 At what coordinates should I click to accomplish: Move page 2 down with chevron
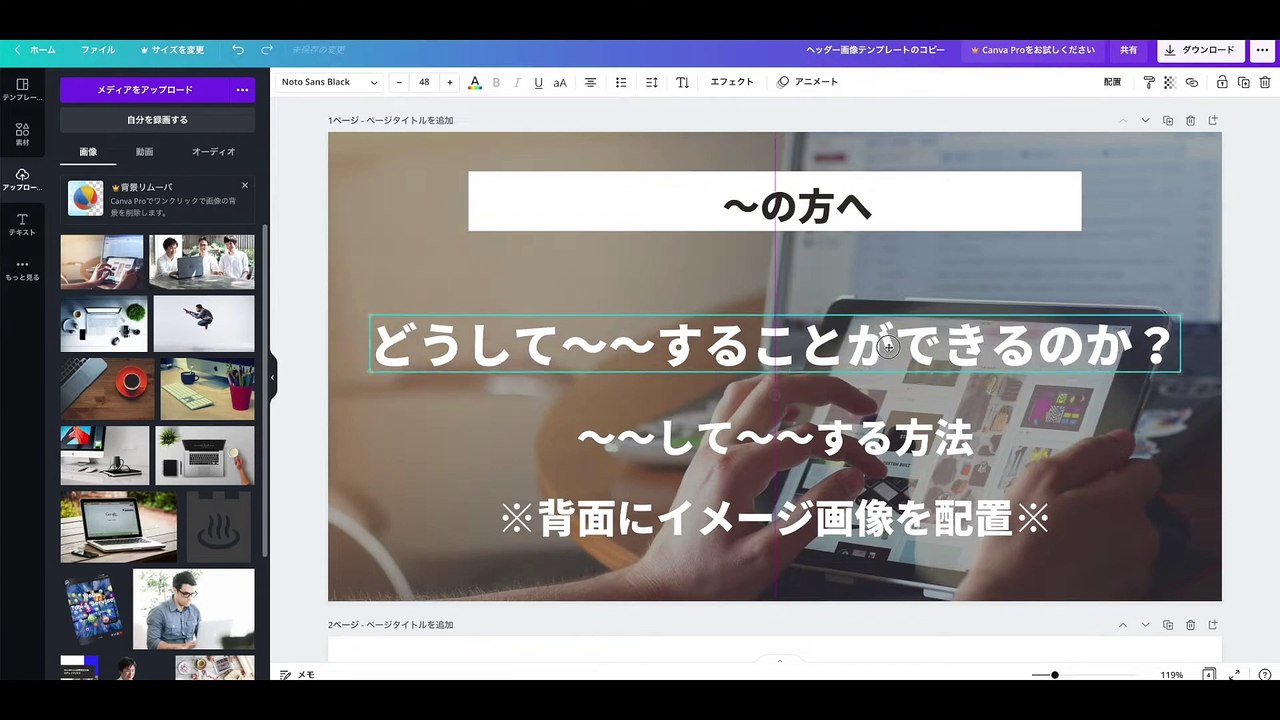tap(1145, 625)
